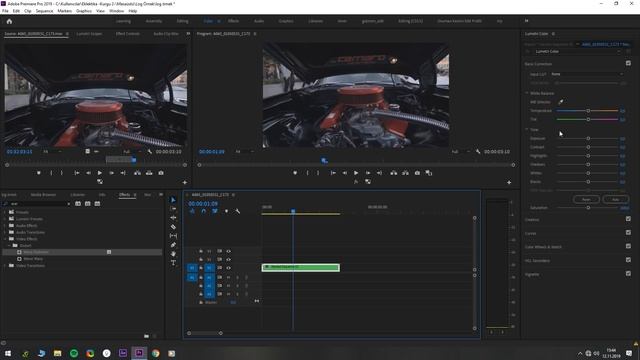
Task: Play the Program monitor
Action: [356, 173]
